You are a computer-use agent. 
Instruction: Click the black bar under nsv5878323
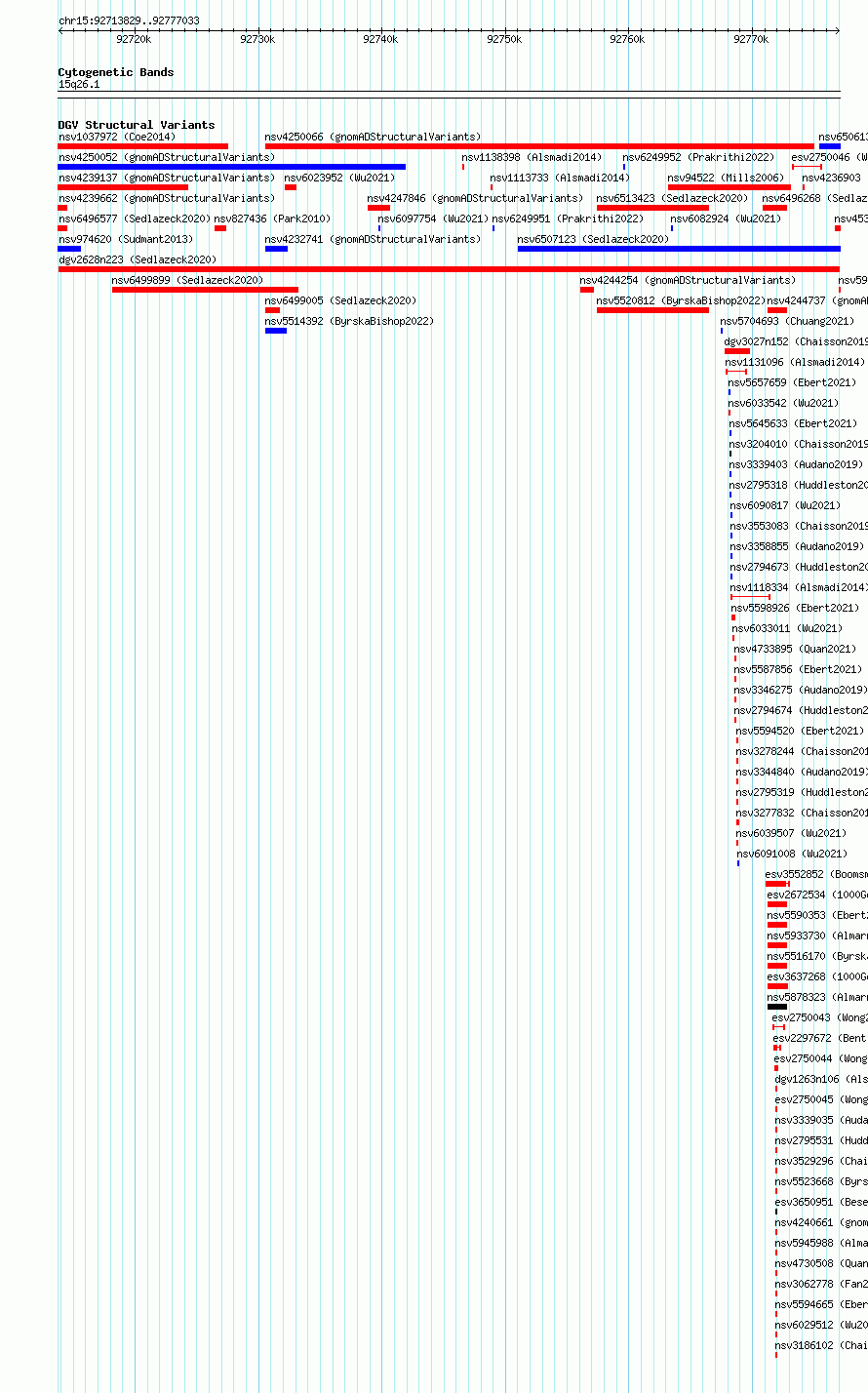[x=777, y=1007]
